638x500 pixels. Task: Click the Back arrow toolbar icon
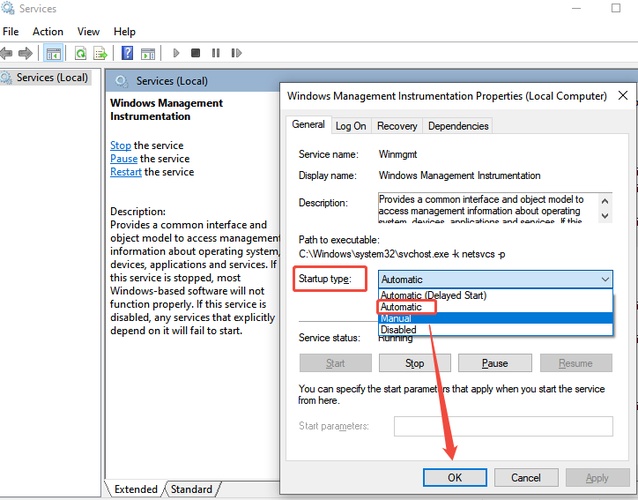6,53
